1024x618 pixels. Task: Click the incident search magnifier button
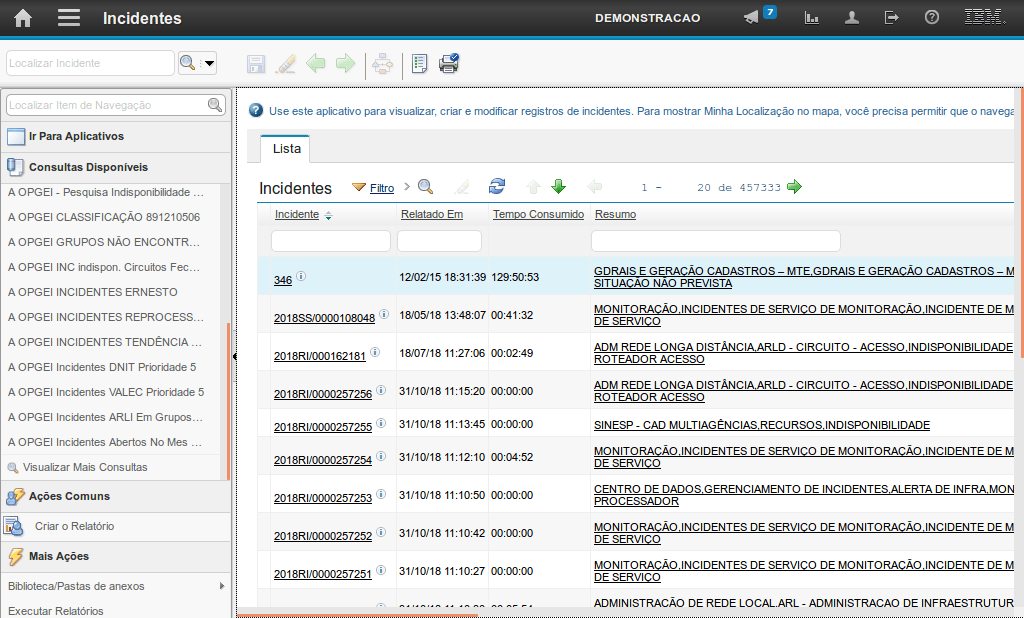tap(187, 63)
